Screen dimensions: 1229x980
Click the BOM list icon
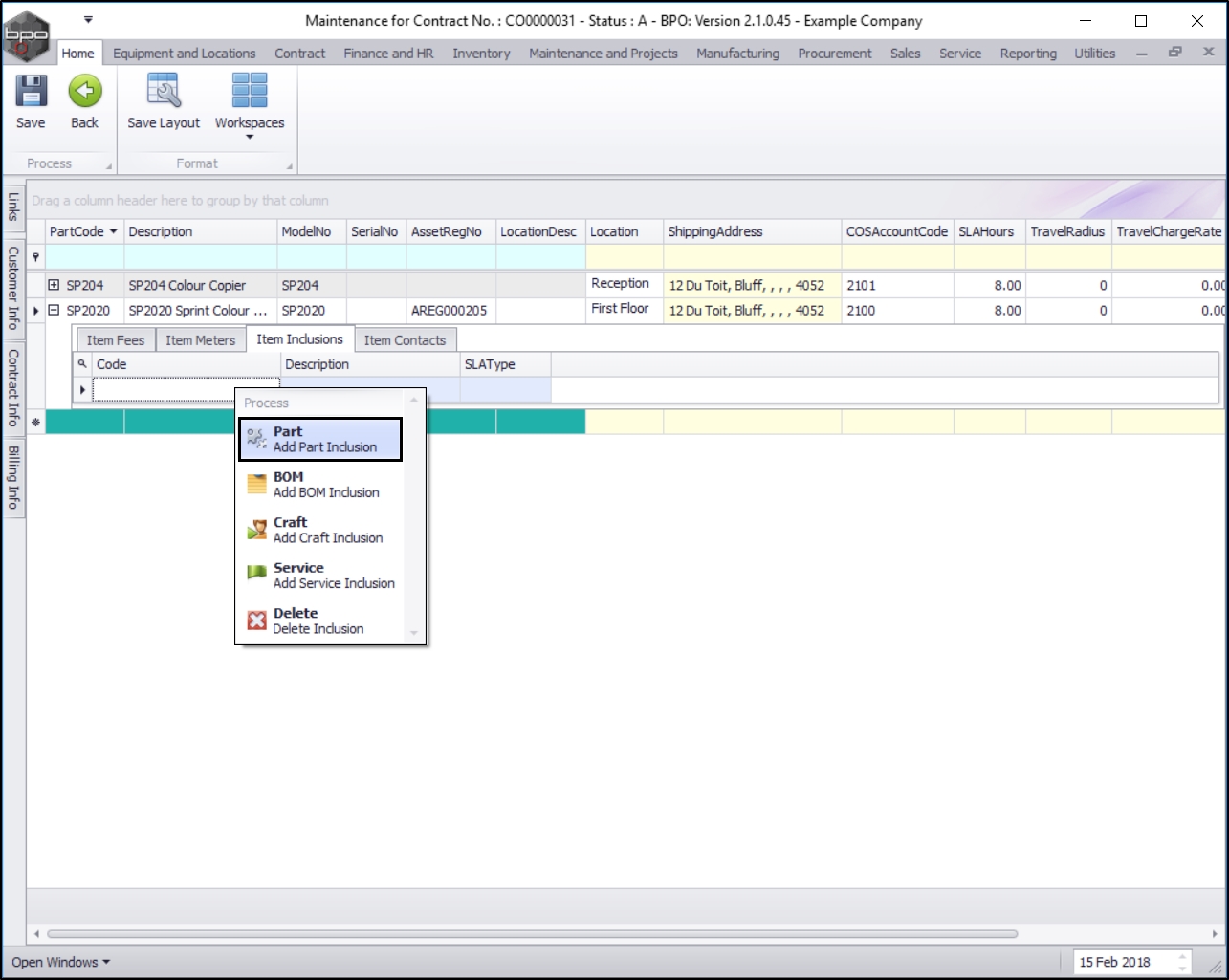(x=256, y=485)
